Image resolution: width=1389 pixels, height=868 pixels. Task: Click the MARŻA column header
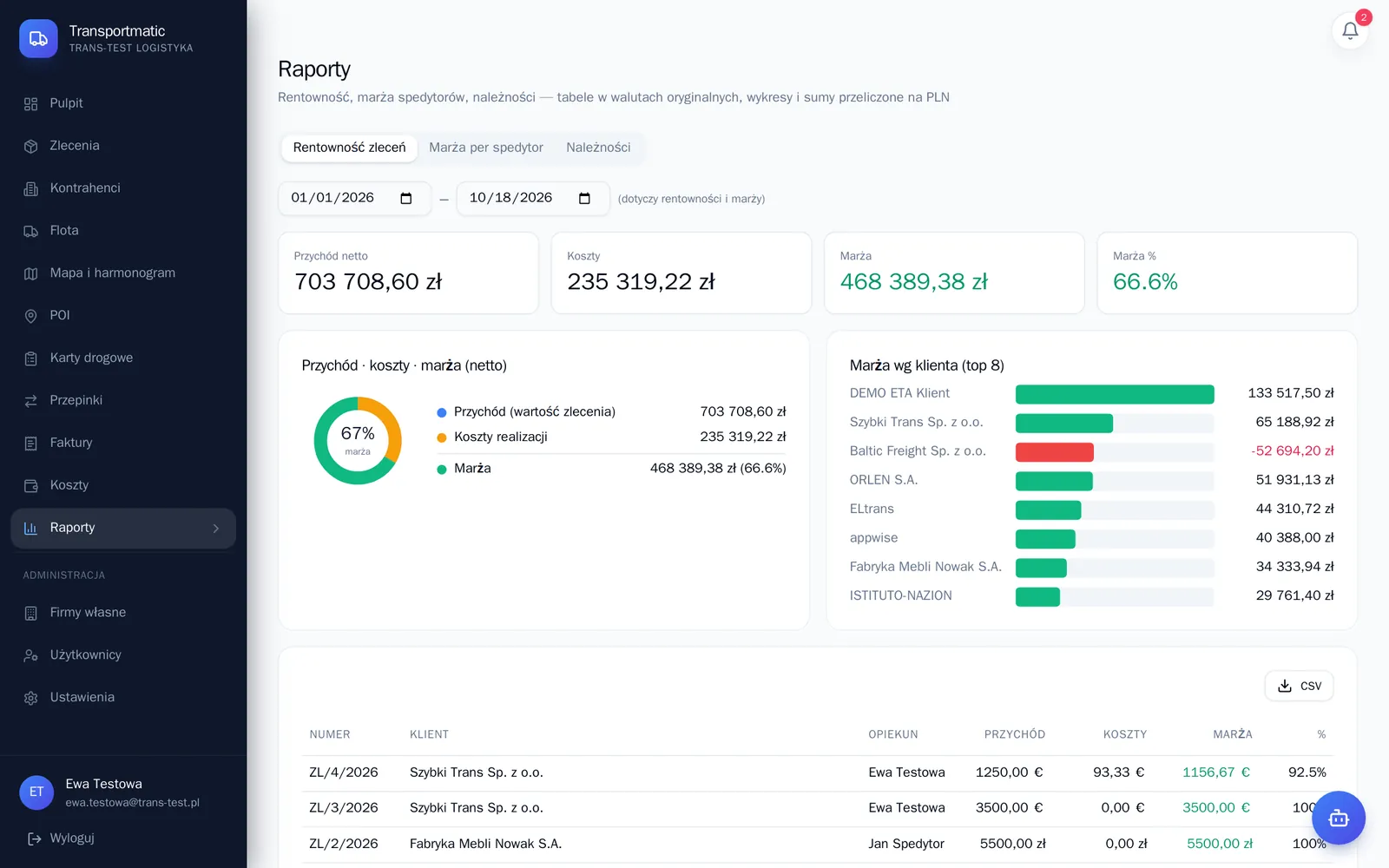1232,734
